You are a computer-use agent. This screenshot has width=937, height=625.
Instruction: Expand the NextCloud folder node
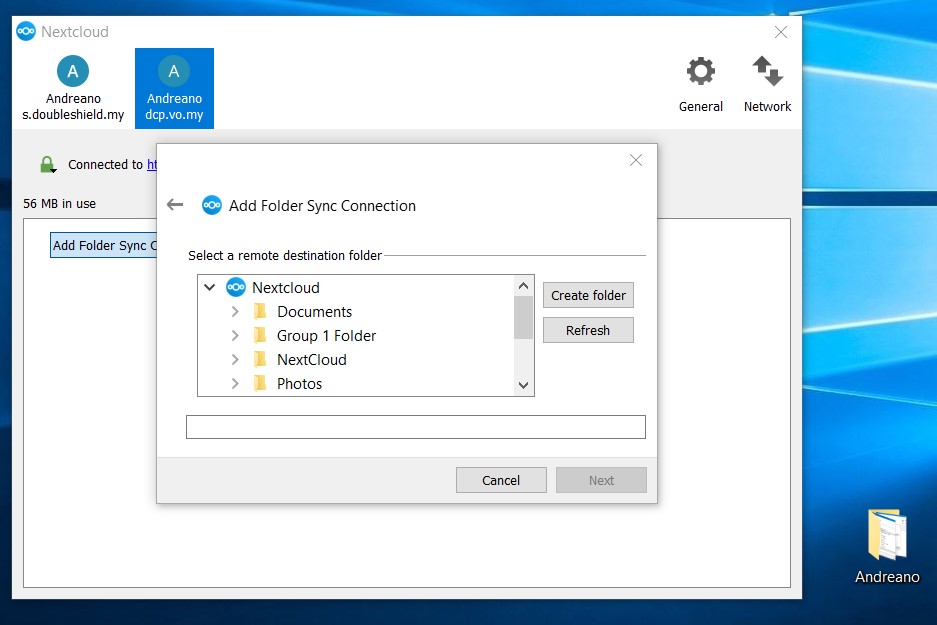click(235, 360)
